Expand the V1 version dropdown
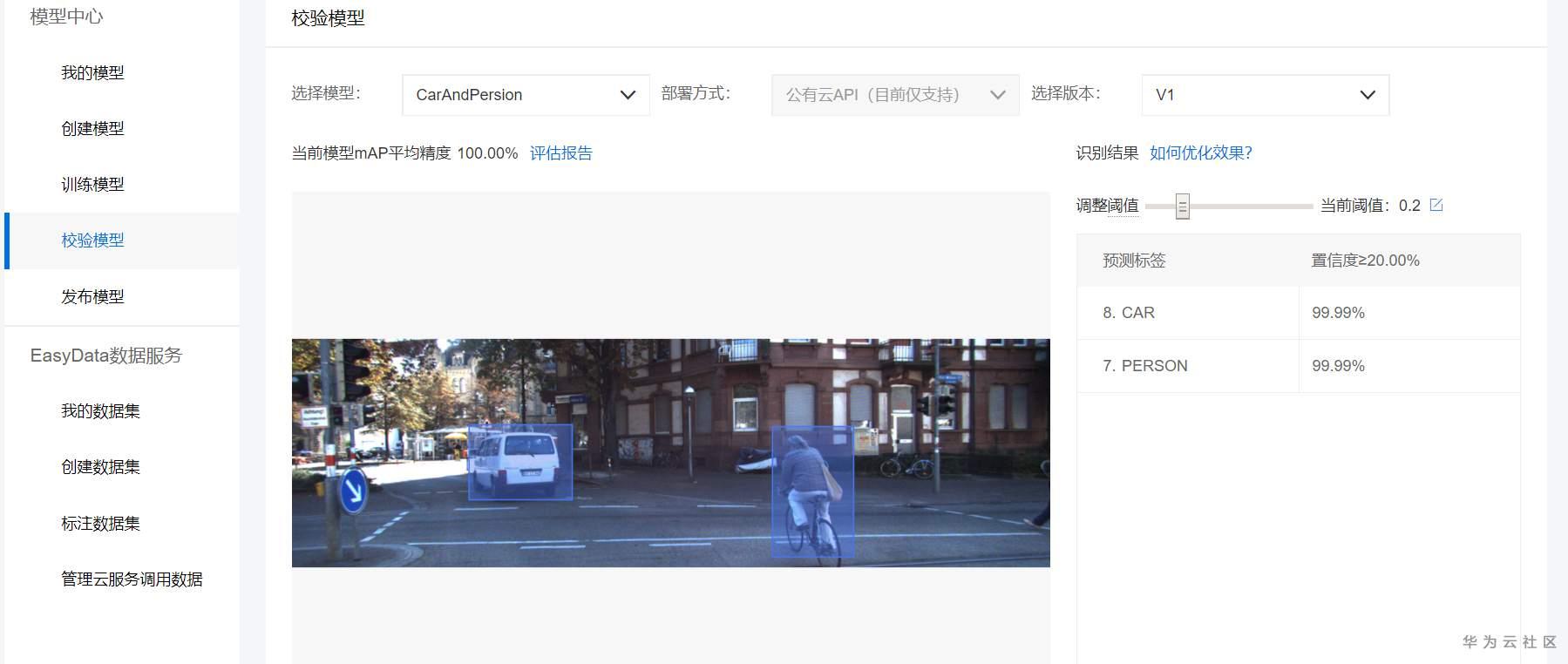1568x664 pixels. click(1266, 95)
